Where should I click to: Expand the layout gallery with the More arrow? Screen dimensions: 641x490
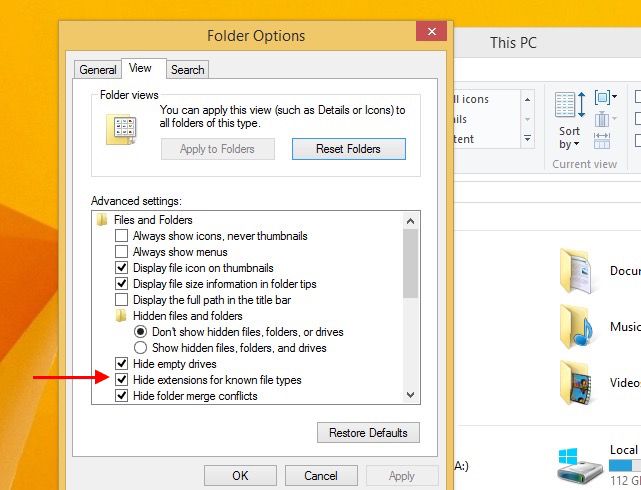pos(528,139)
